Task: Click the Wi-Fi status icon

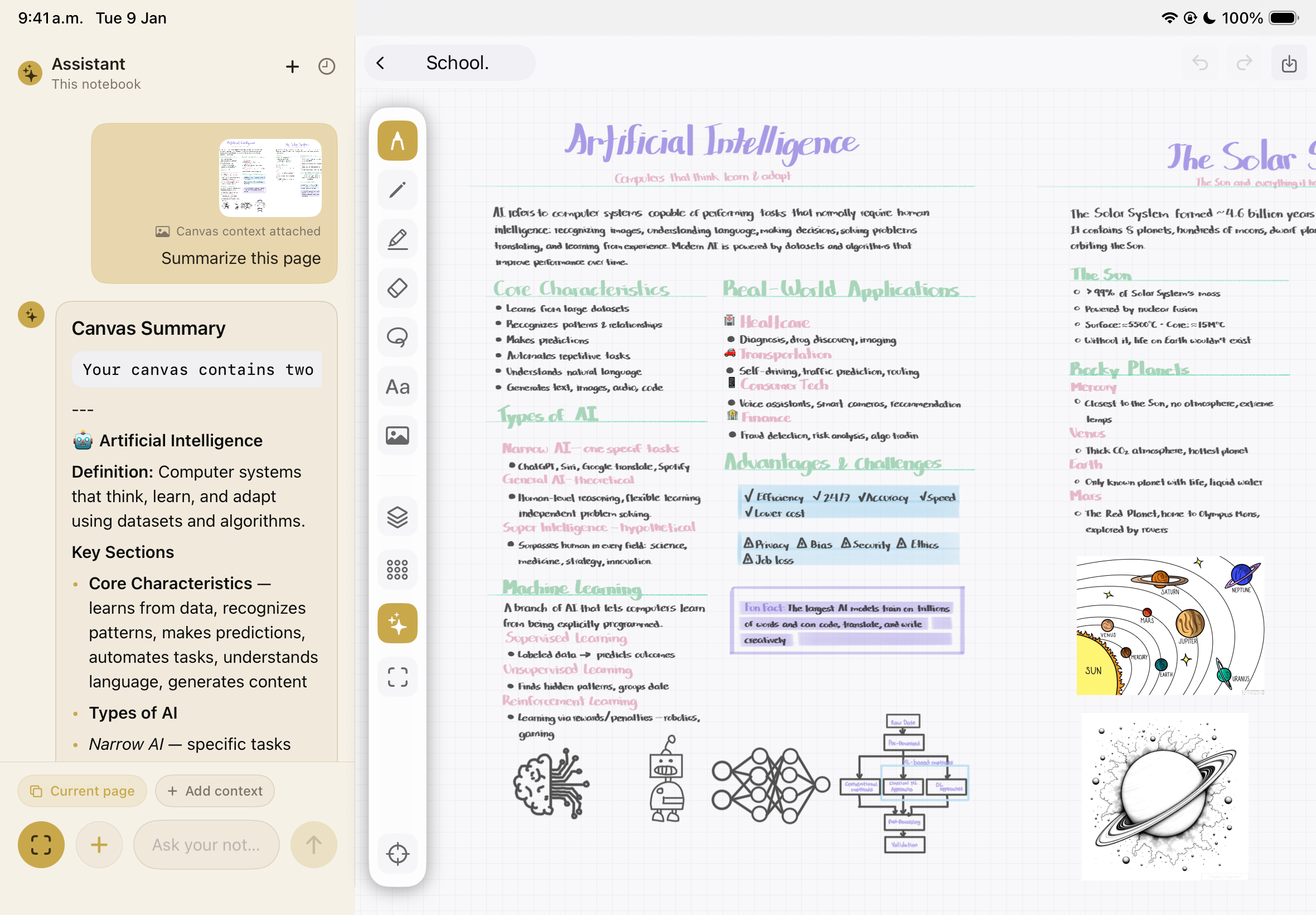Action: (1169, 18)
